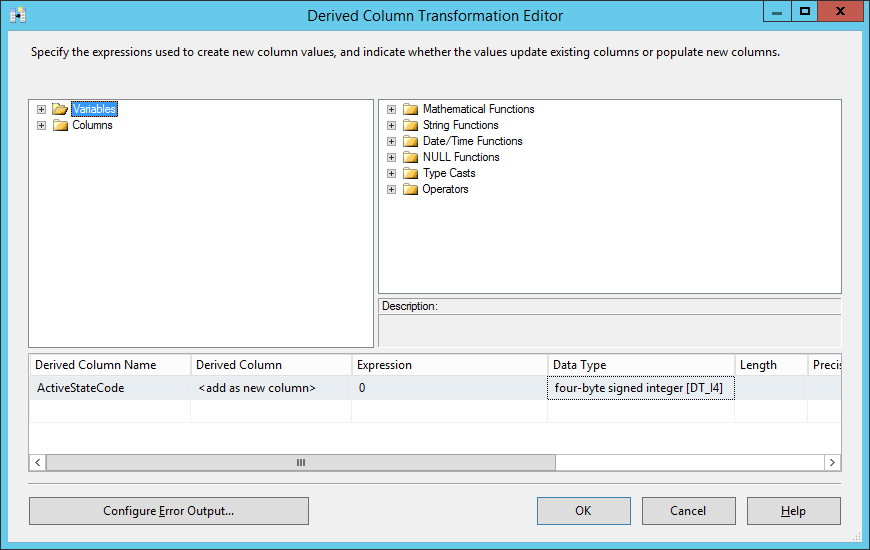
Task: Select the Variables tree item label
Action: 94,109
